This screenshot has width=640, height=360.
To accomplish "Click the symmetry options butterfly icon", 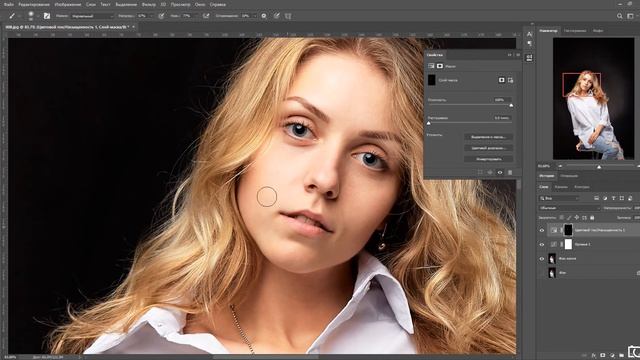I will tap(288, 16).
